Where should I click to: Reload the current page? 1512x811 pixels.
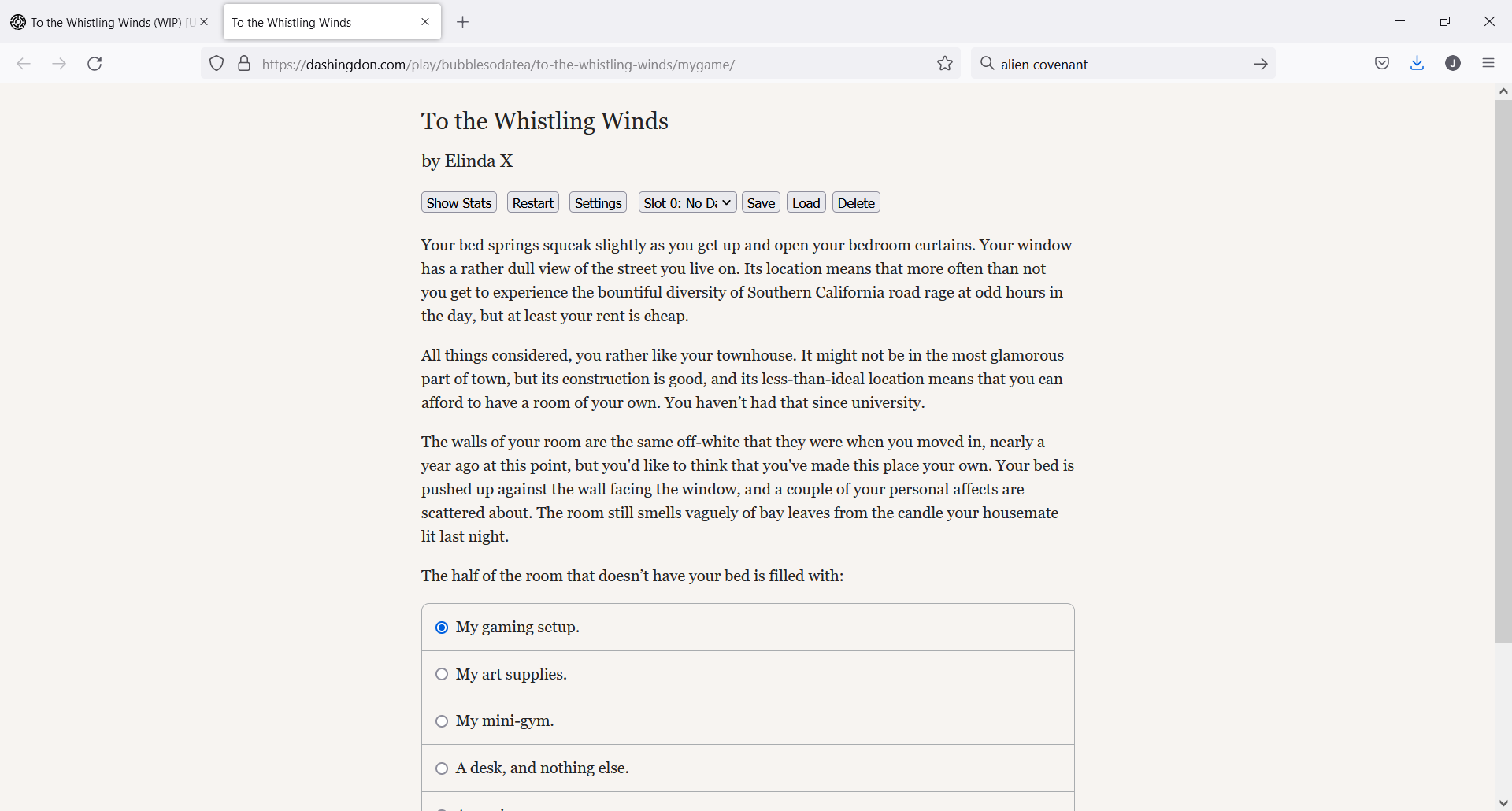coord(94,64)
